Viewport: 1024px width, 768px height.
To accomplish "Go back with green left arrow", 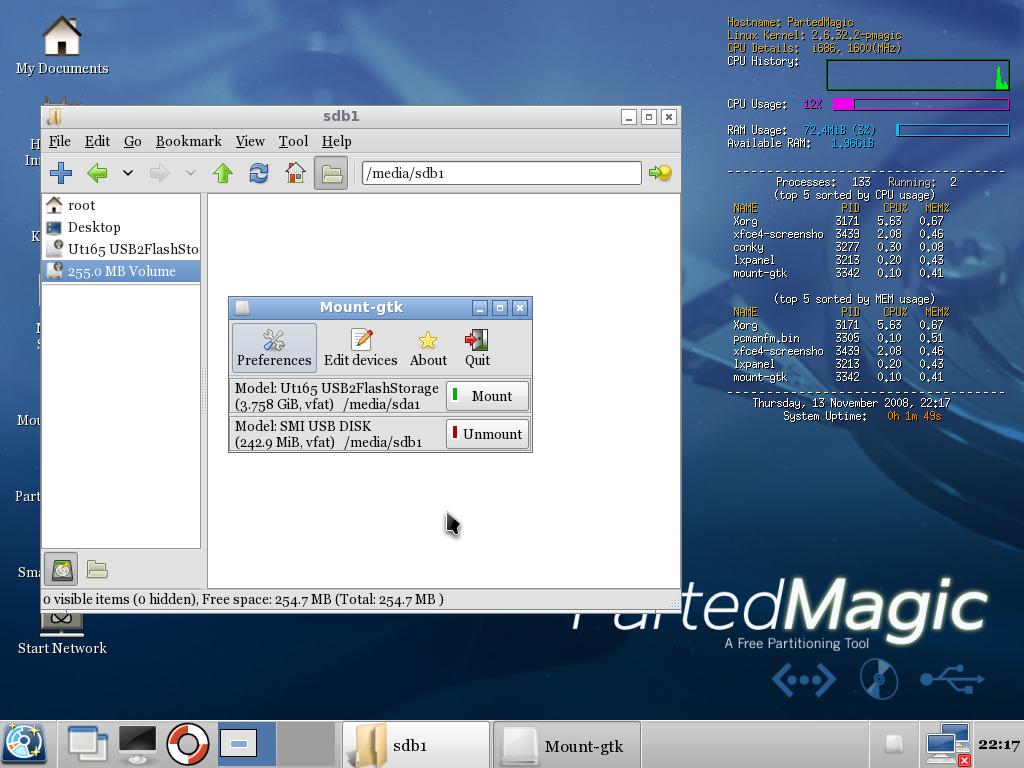I will (97, 173).
